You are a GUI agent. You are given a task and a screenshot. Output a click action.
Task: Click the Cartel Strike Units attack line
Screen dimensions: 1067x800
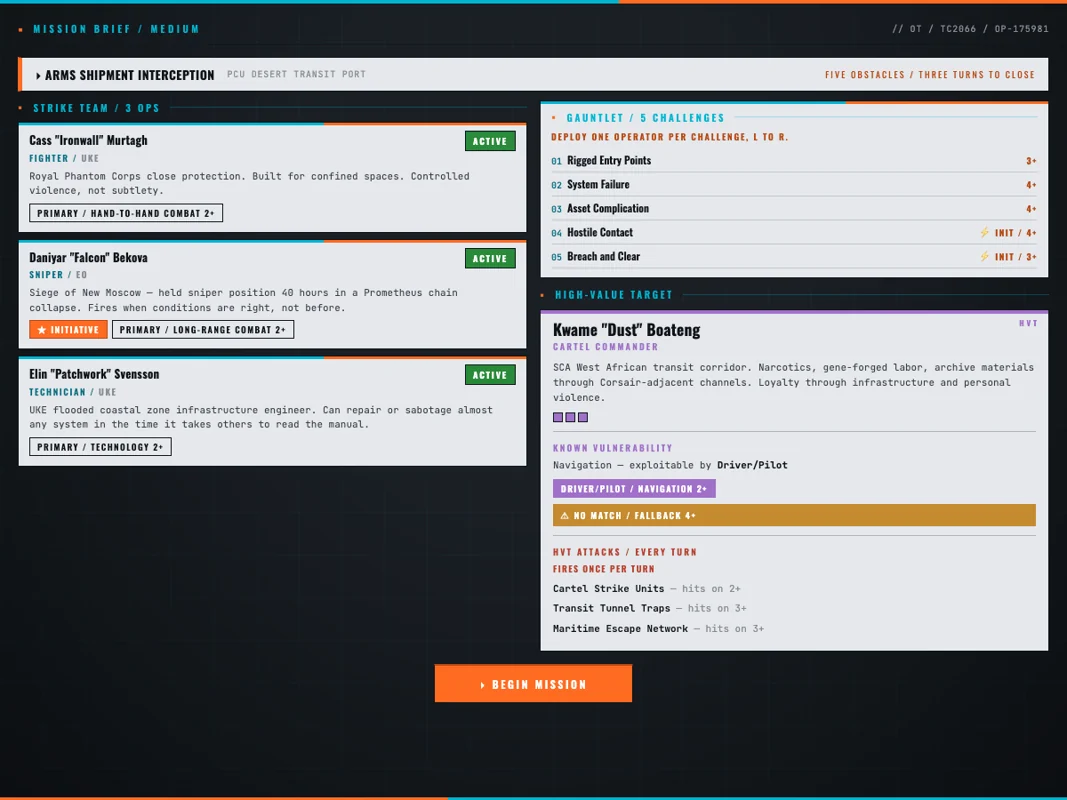[x=646, y=588]
